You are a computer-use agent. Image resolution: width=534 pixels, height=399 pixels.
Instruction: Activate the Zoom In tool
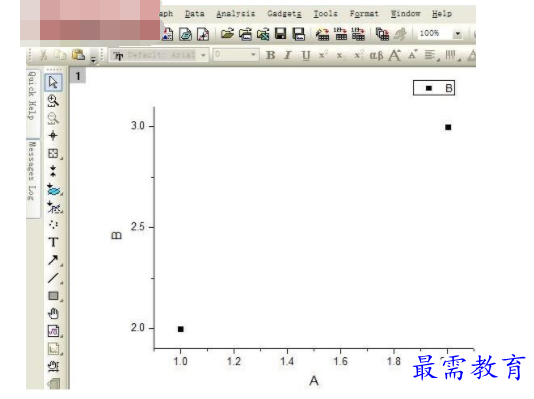[53, 101]
